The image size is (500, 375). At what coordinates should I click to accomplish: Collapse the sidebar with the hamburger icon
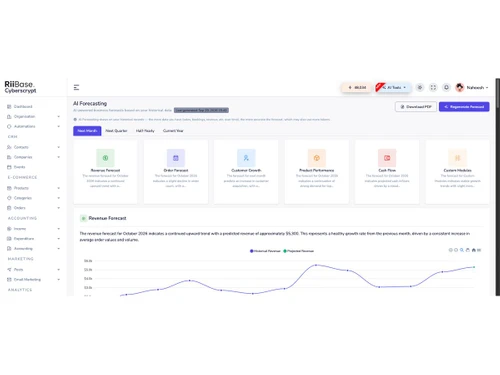click(x=76, y=87)
